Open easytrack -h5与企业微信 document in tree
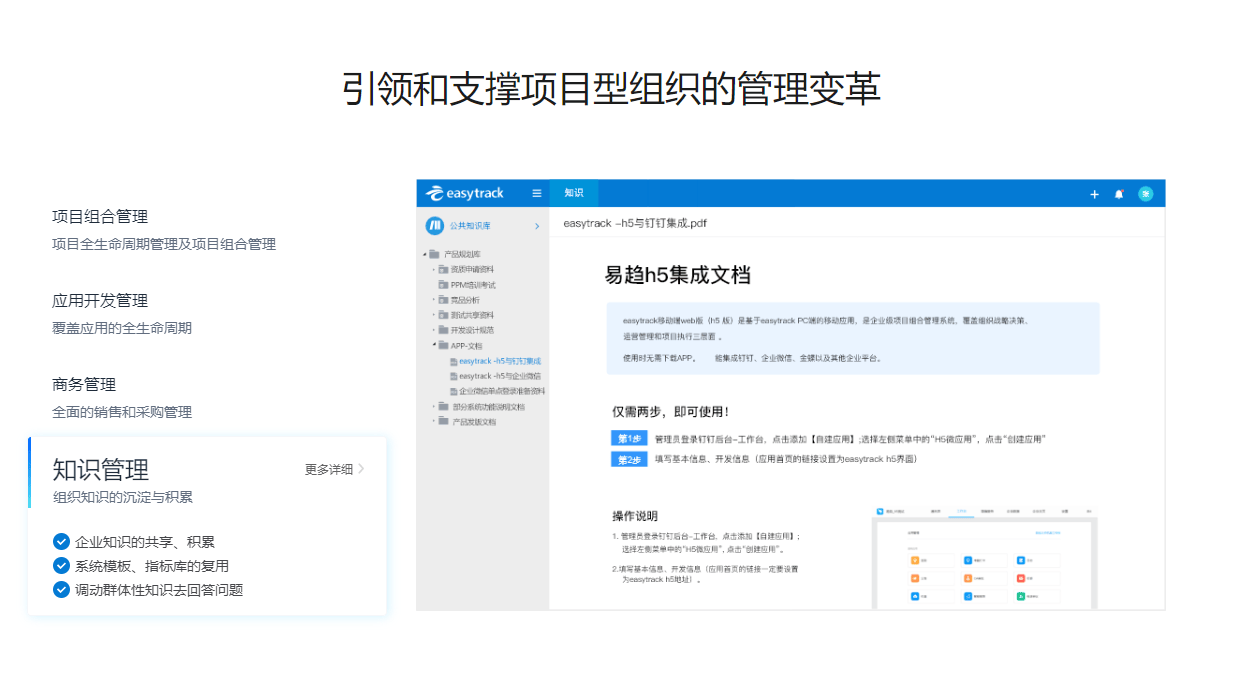This screenshot has width=1242, height=676. [x=500, y=376]
